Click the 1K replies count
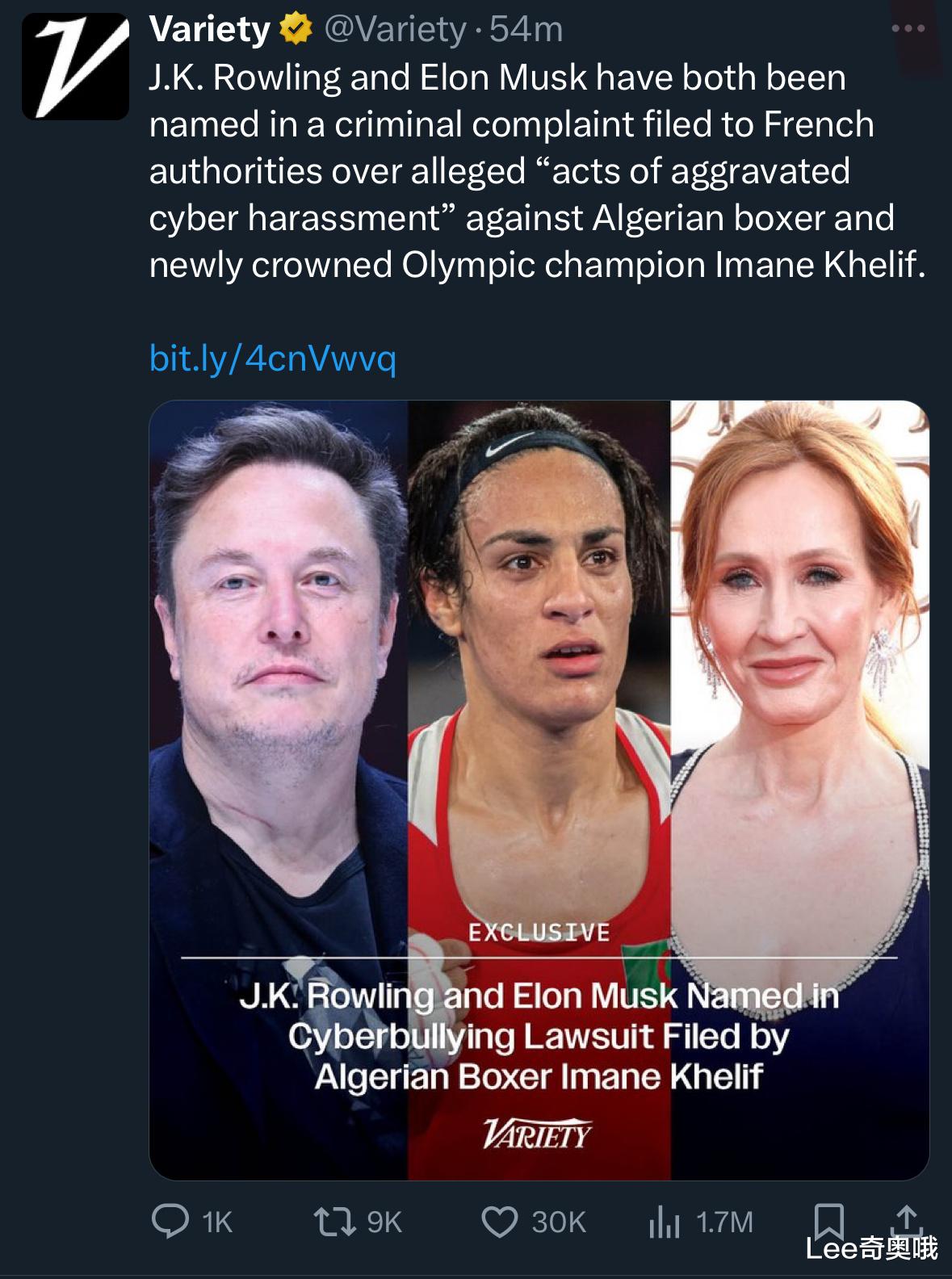This screenshot has width=952, height=1279. (x=217, y=1222)
